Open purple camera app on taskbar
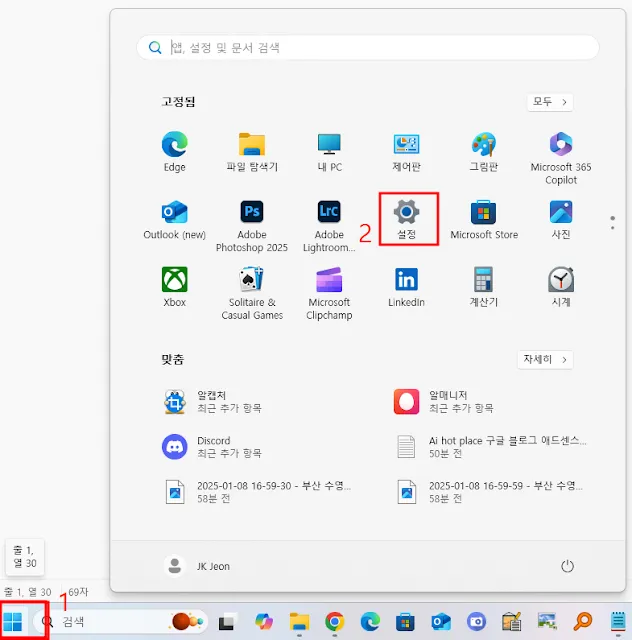Image resolution: width=632 pixels, height=640 pixels. [476, 622]
